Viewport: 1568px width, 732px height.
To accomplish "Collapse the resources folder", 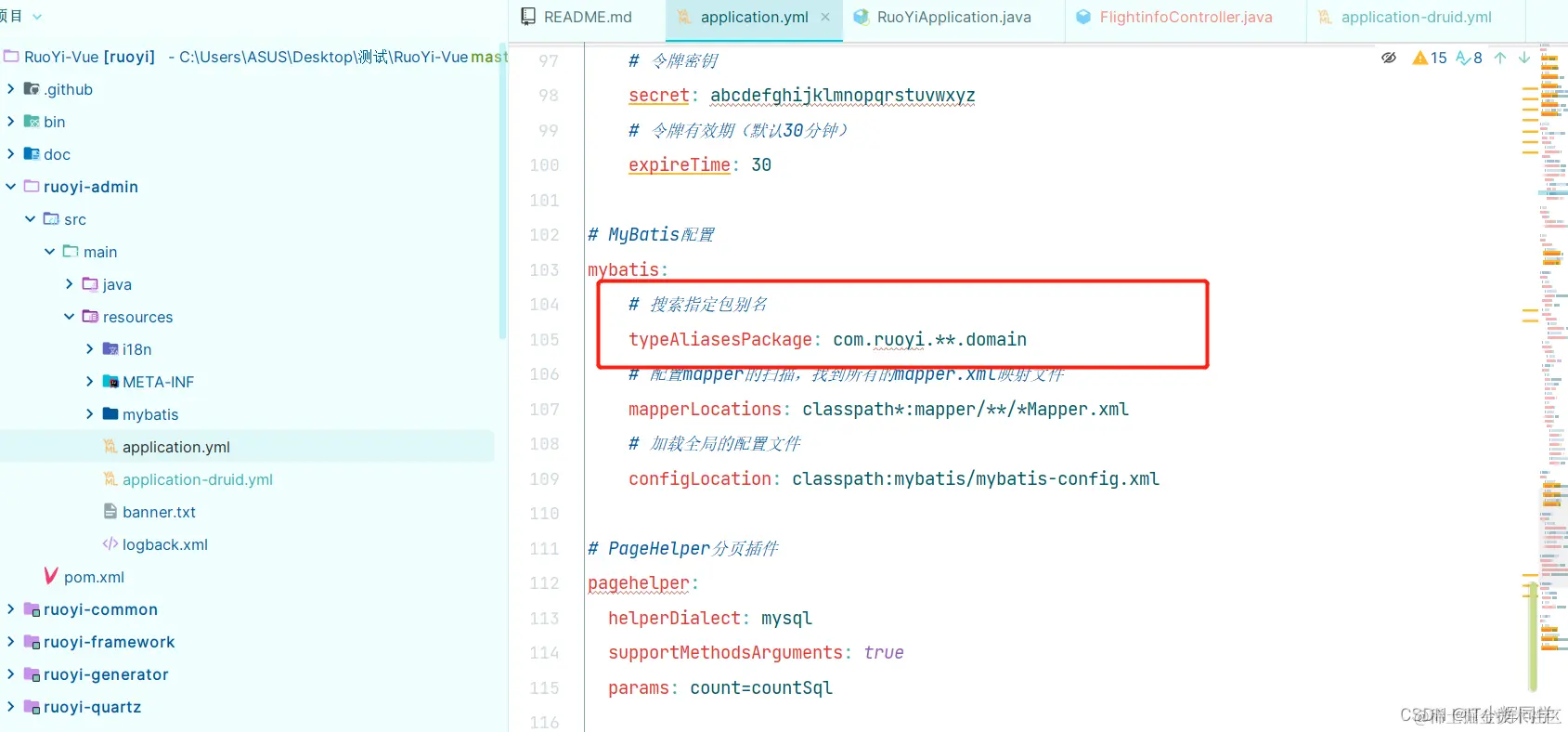I will [x=70, y=317].
